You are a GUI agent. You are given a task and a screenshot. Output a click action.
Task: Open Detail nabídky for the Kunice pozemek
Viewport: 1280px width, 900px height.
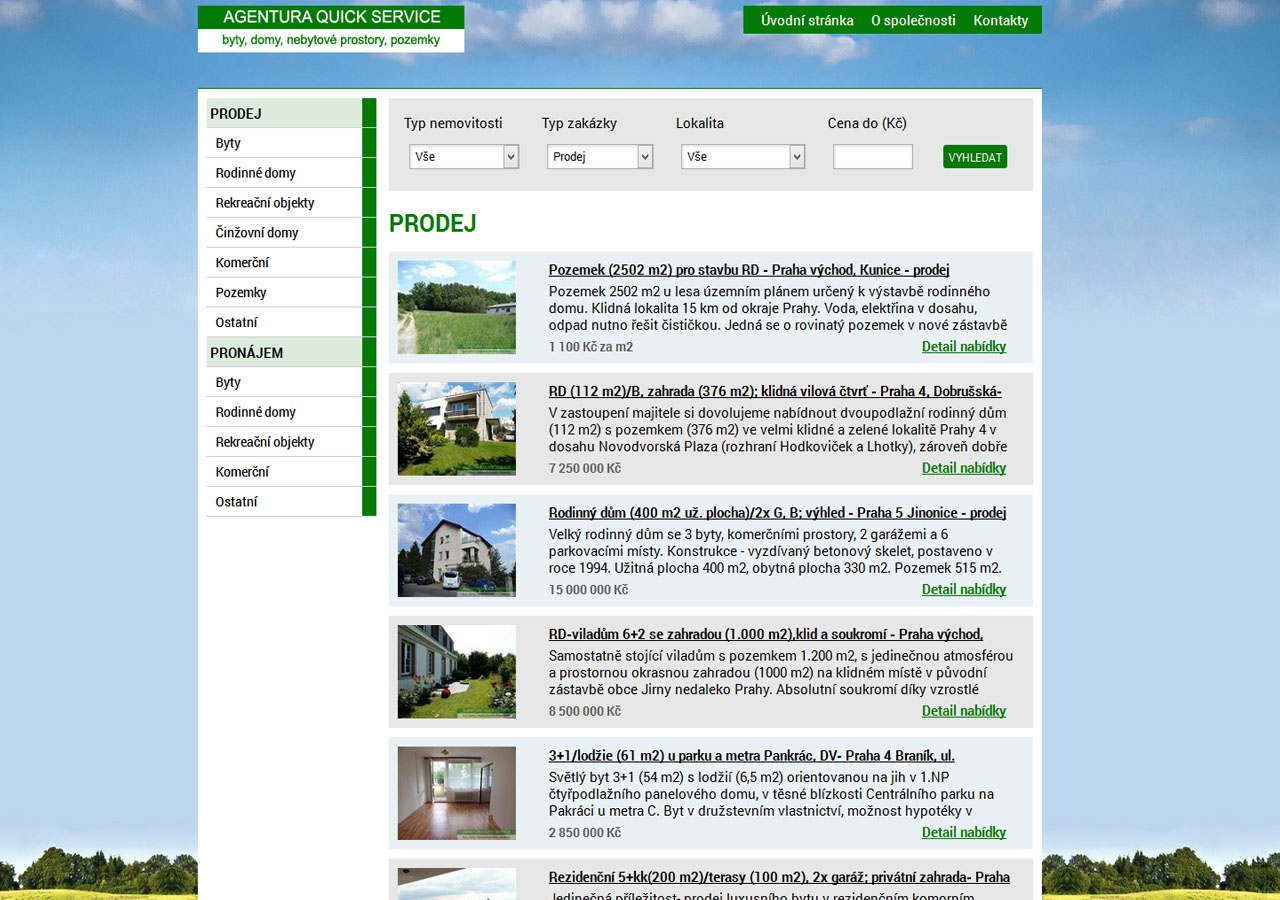tap(964, 347)
